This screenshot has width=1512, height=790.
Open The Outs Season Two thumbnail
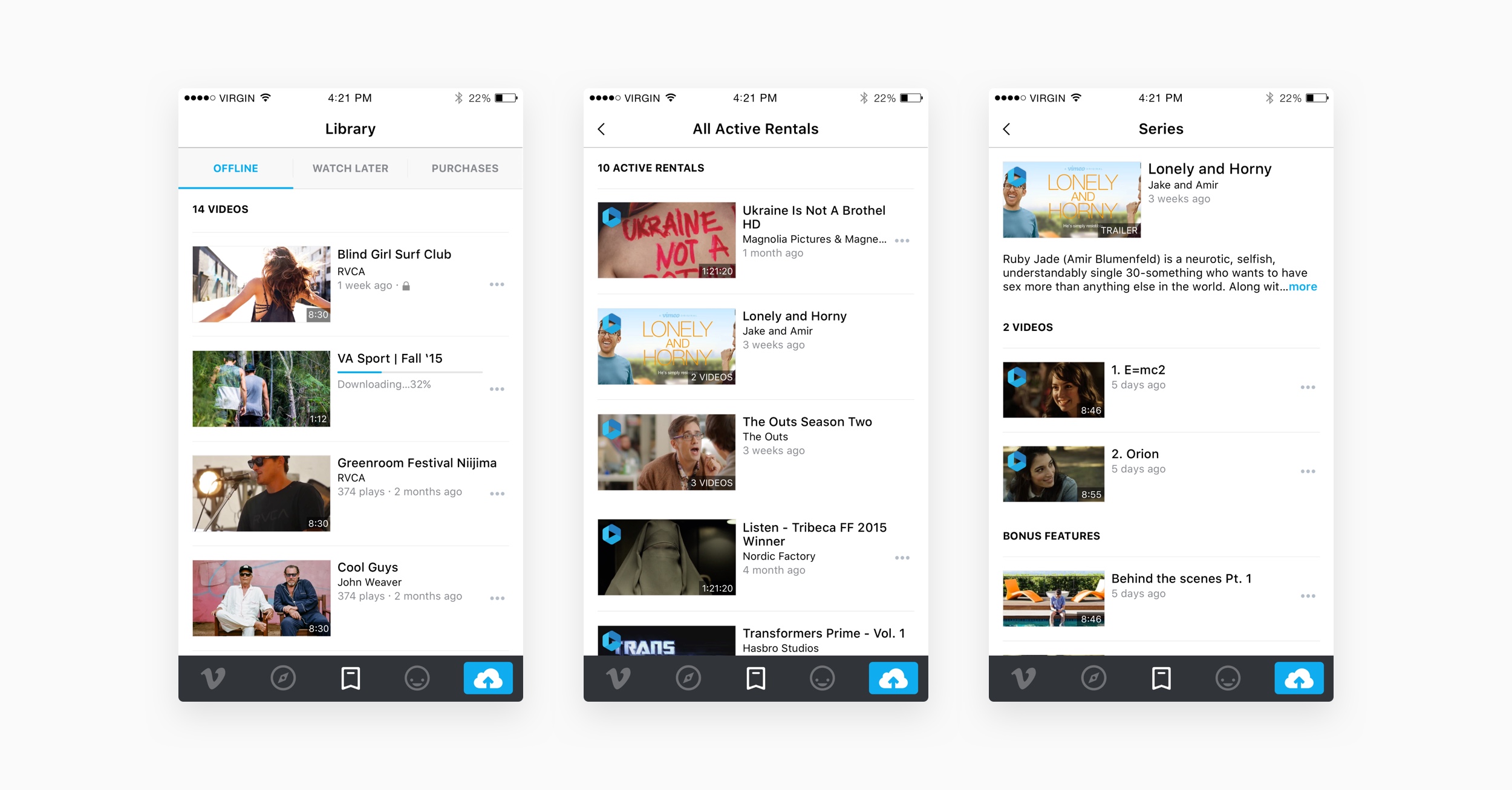666,452
